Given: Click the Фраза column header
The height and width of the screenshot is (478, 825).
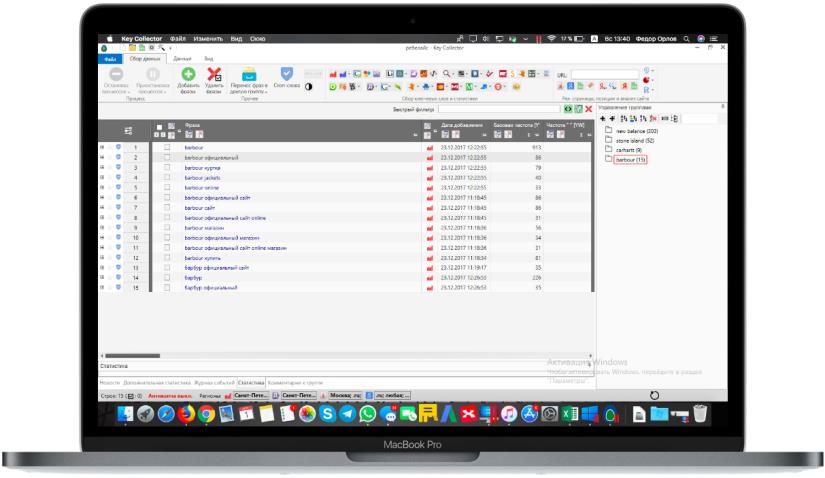Looking at the screenshot, I should [192, 125].
